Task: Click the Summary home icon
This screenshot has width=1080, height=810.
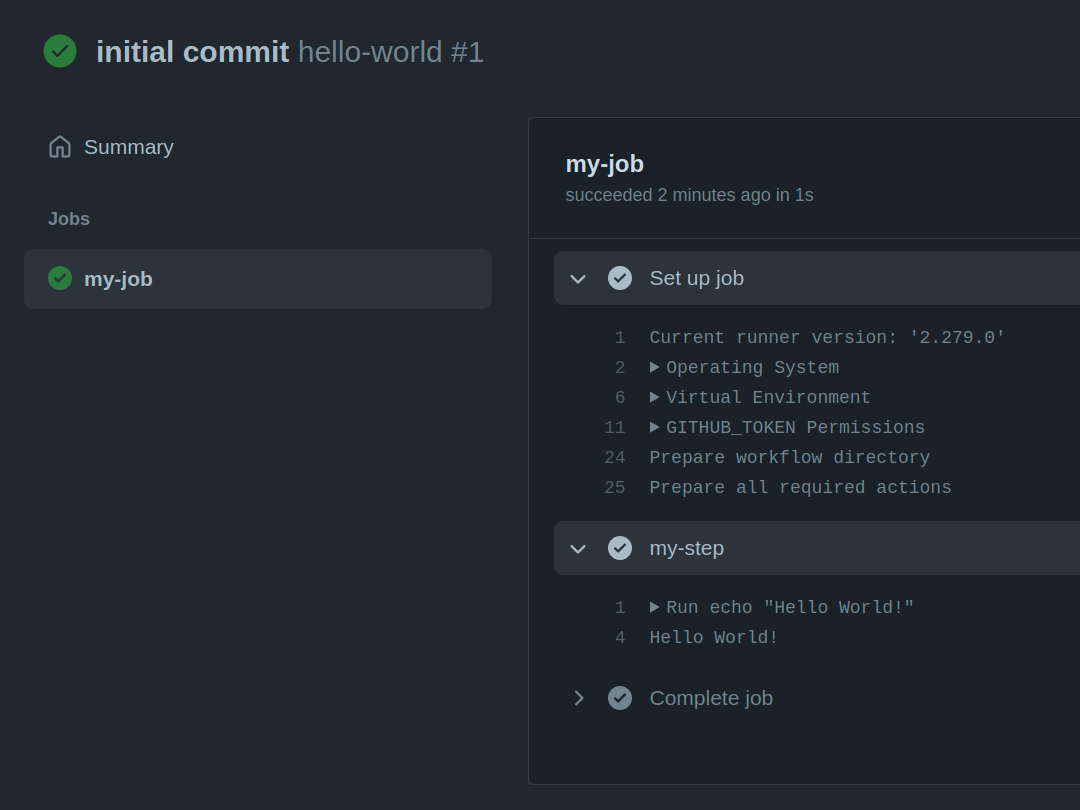Action: [60, 147]
